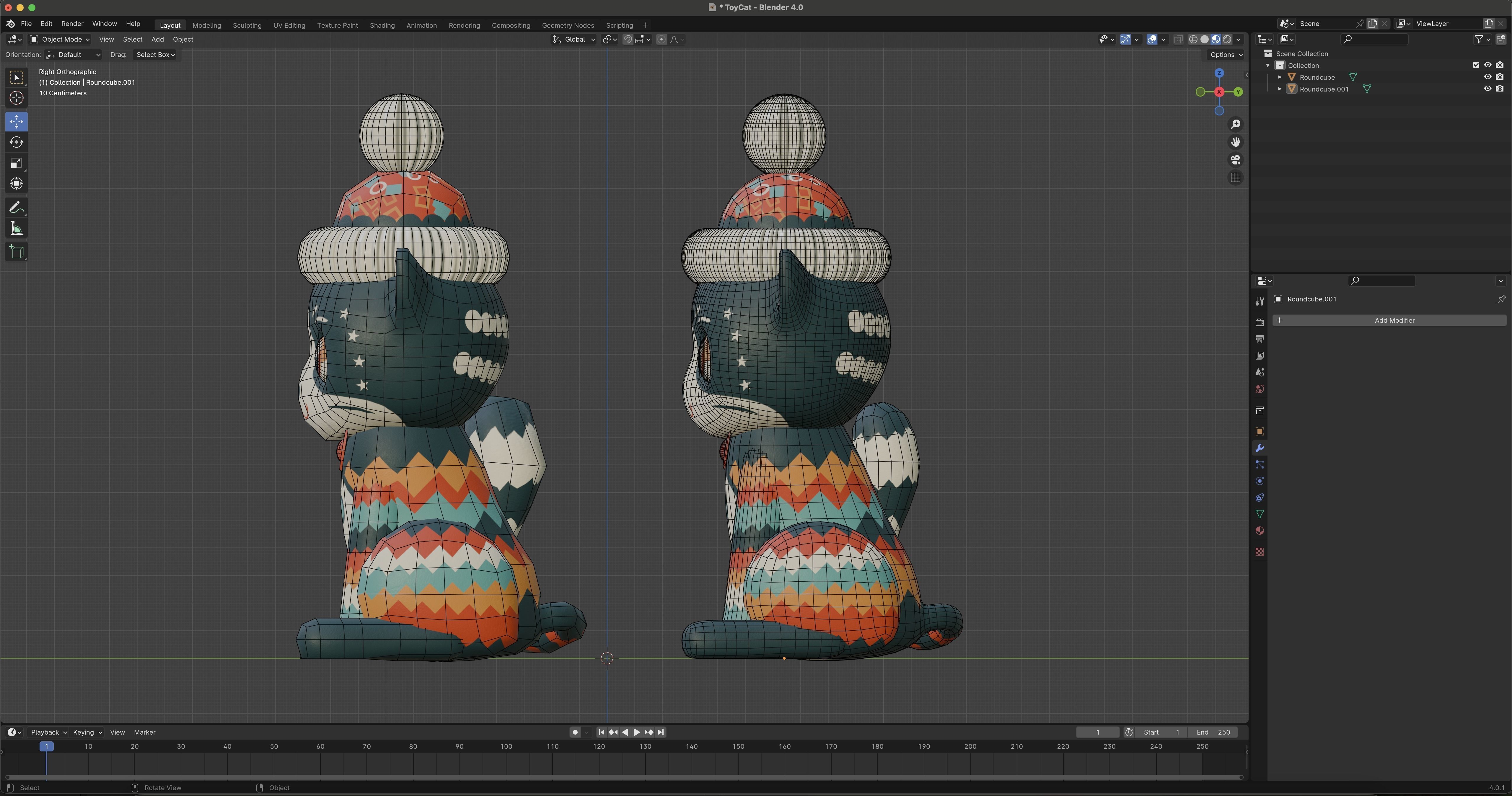Open the shading options dropdown arrow
This screenshot has width=1512, height=796.
coord(1239,39)
